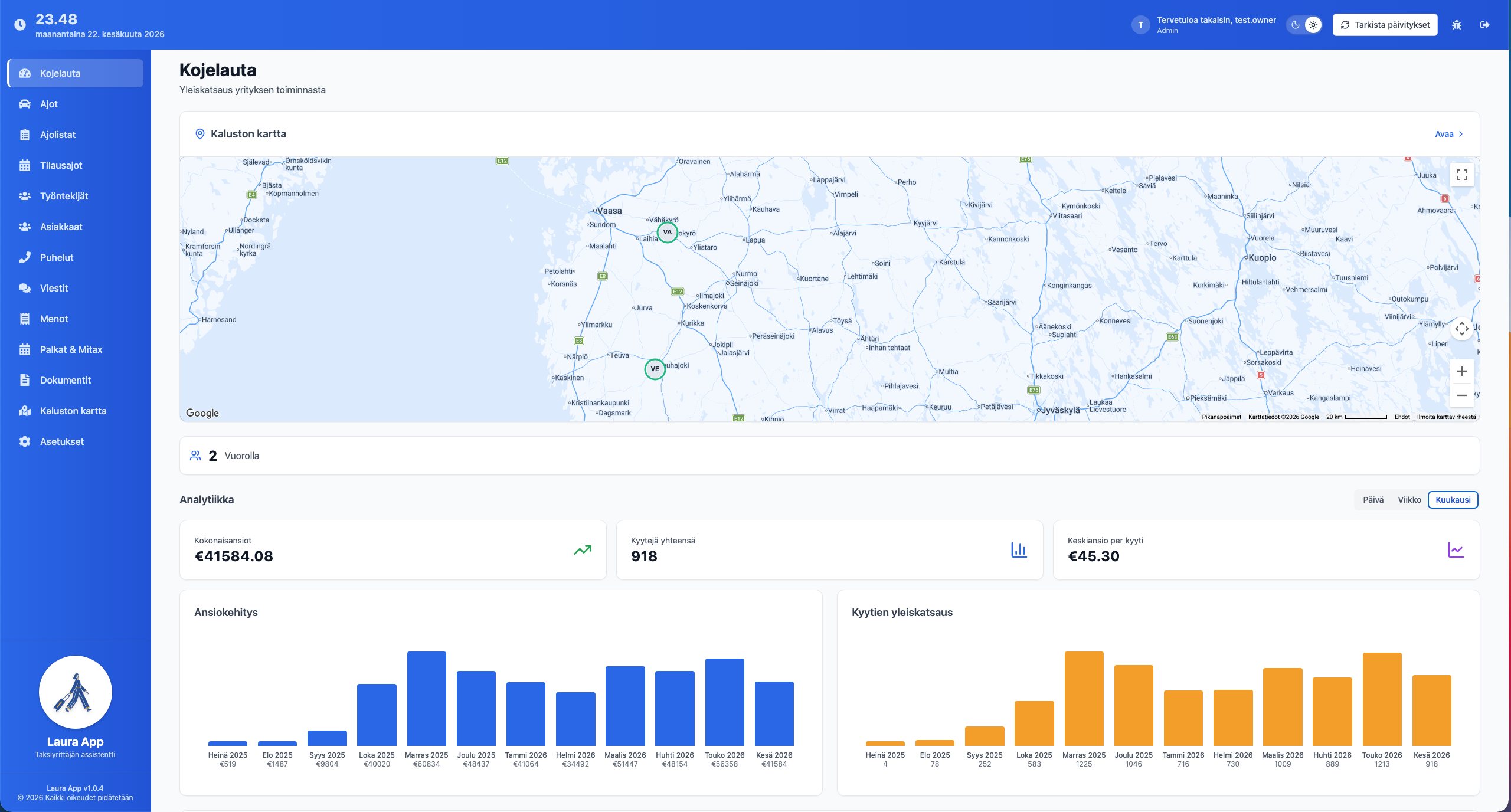Click Tarkista päivitykset button

(x=1385, y=25)
